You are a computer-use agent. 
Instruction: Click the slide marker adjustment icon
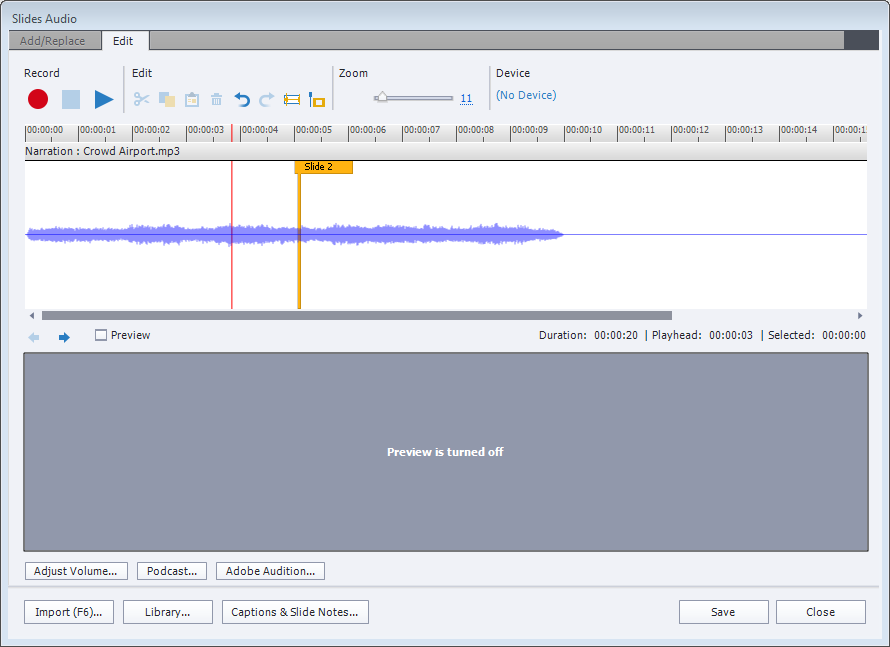tap(316, 99)
